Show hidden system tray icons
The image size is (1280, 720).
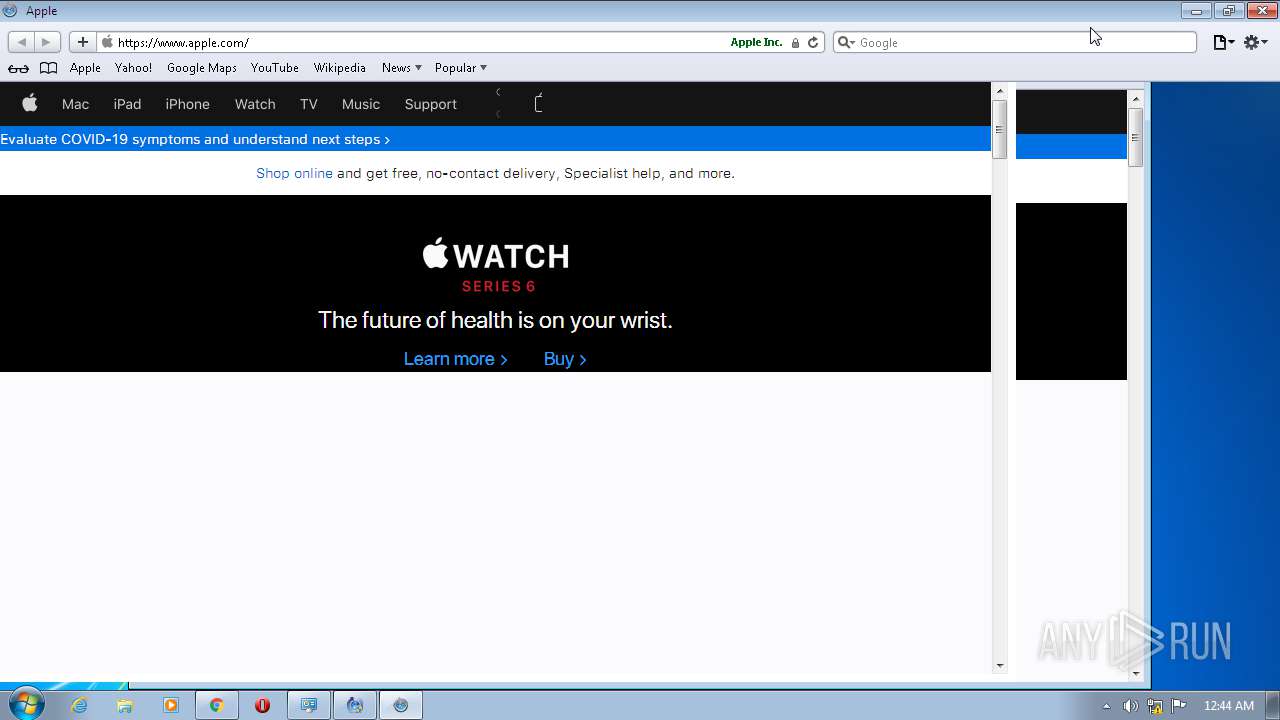point(1106,706)
